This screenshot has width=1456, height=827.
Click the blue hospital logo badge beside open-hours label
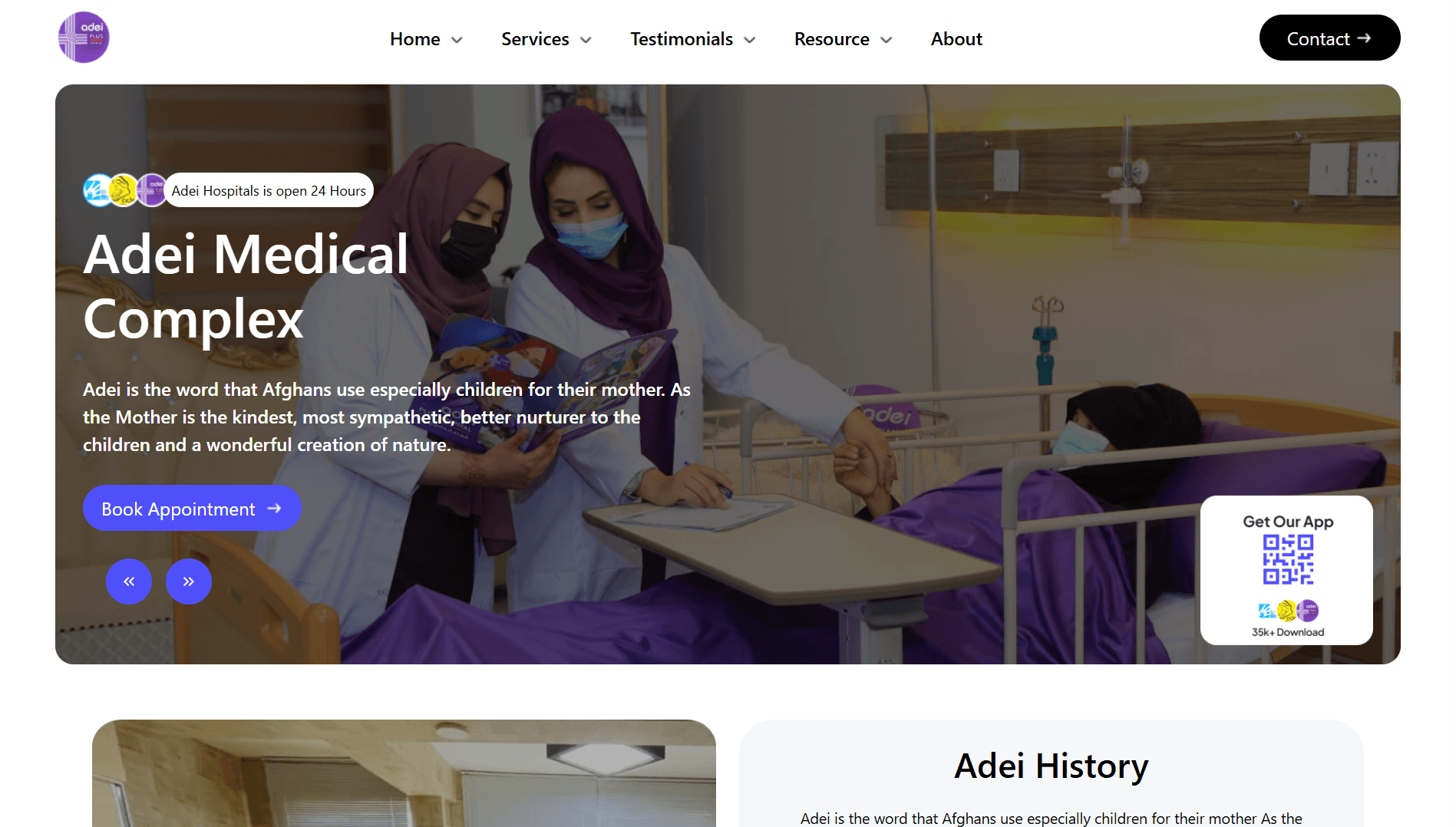(x=99, y=190)
